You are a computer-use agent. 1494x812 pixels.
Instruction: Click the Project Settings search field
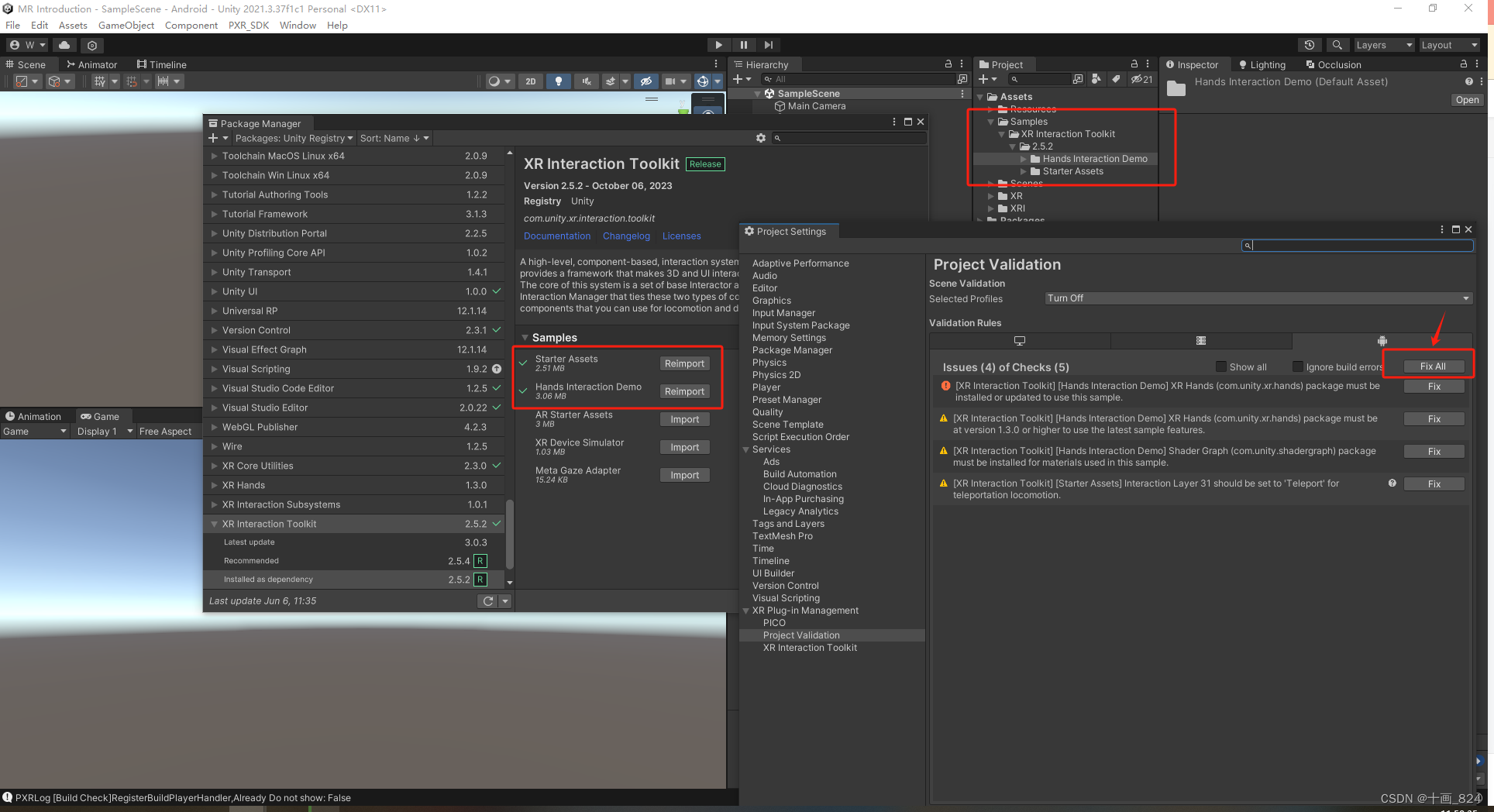[1357, 246]
